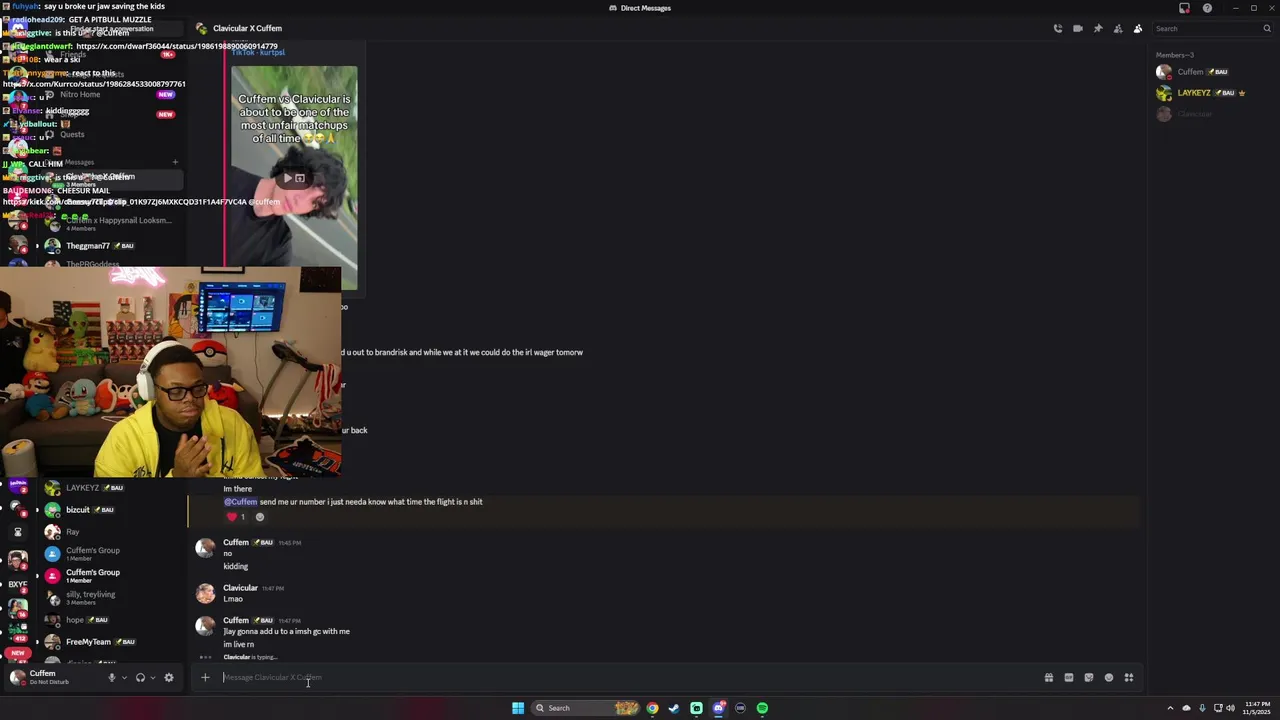Open the Help question mark icon
The image size is (1280, 720).
[x=1207, y=8]
